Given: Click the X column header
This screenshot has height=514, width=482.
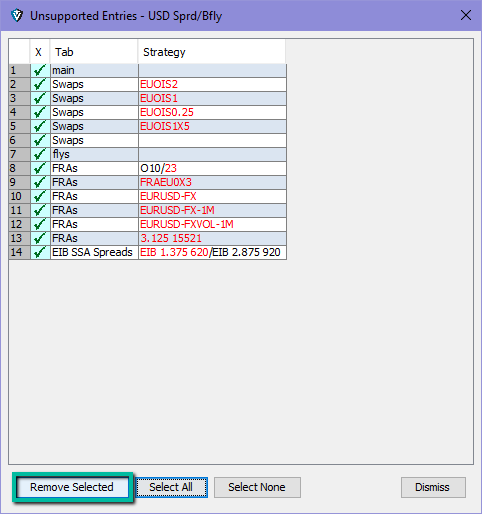Looking at the screenshot, I should pyautogui.click(x=40, y=52).
